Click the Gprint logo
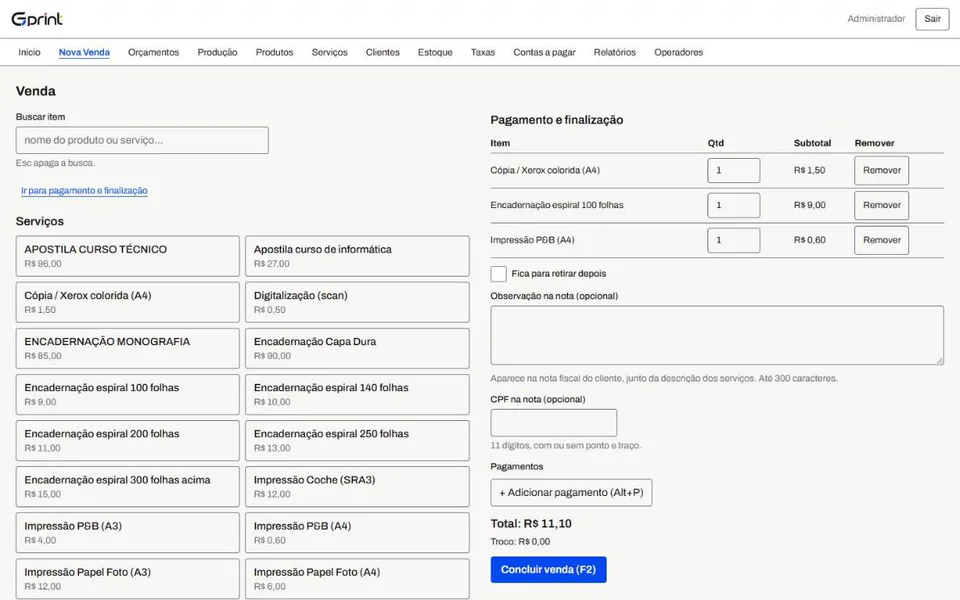The height and width of the screenshot is (600, 960). [x=37, y=19]
